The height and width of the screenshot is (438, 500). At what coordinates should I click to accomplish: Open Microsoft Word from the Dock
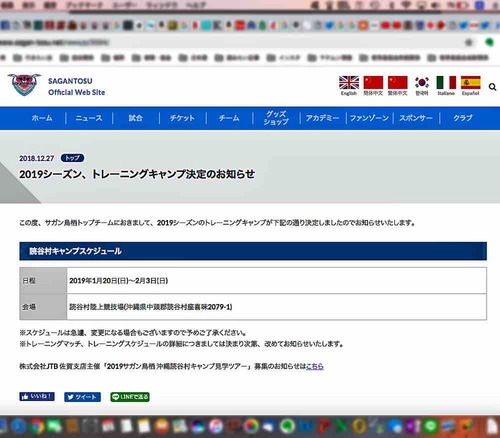pos(306,426)
